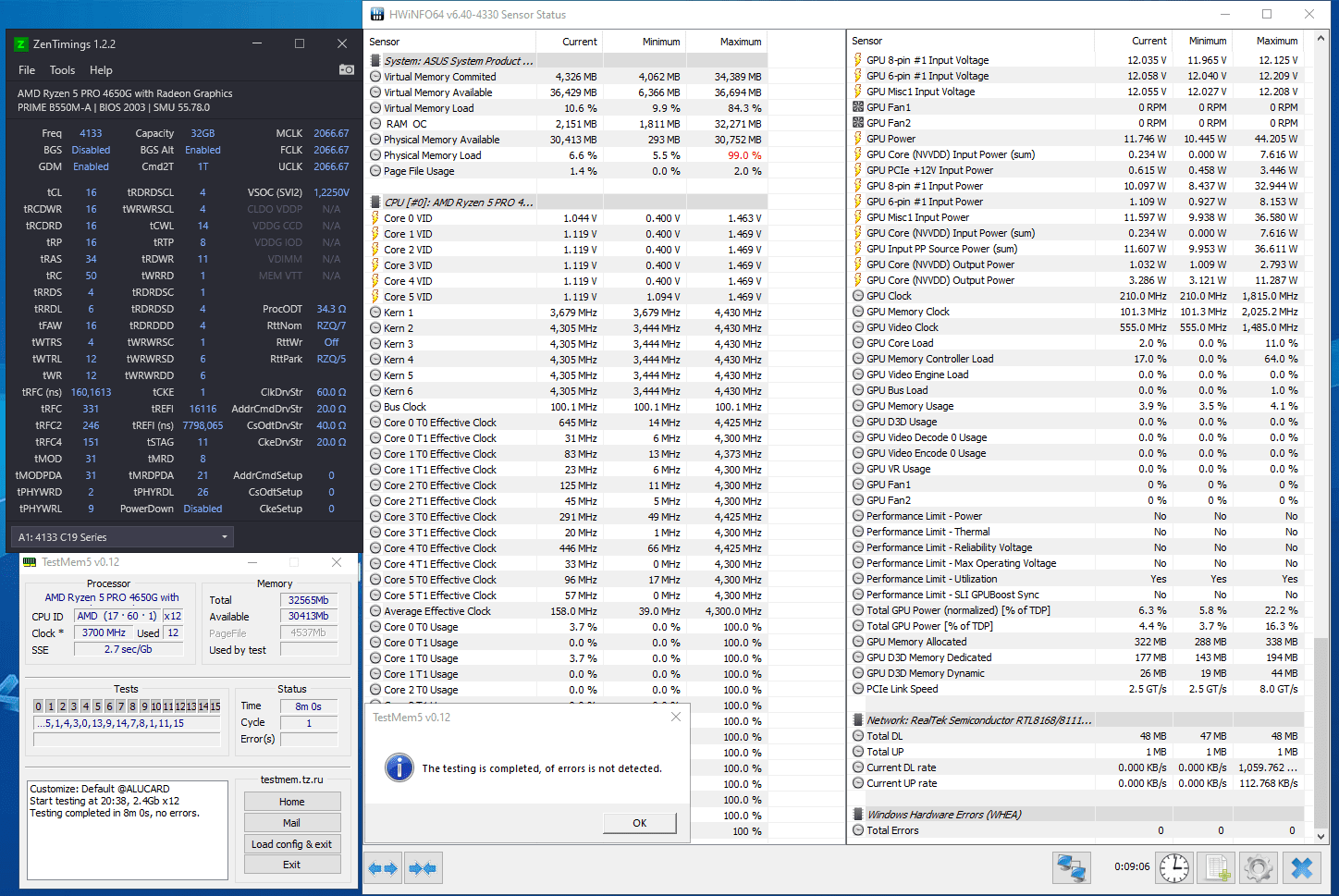The image size is (1339, 896).
Task: Select the Current DL rate row
Action: [x=1076, y=767]
